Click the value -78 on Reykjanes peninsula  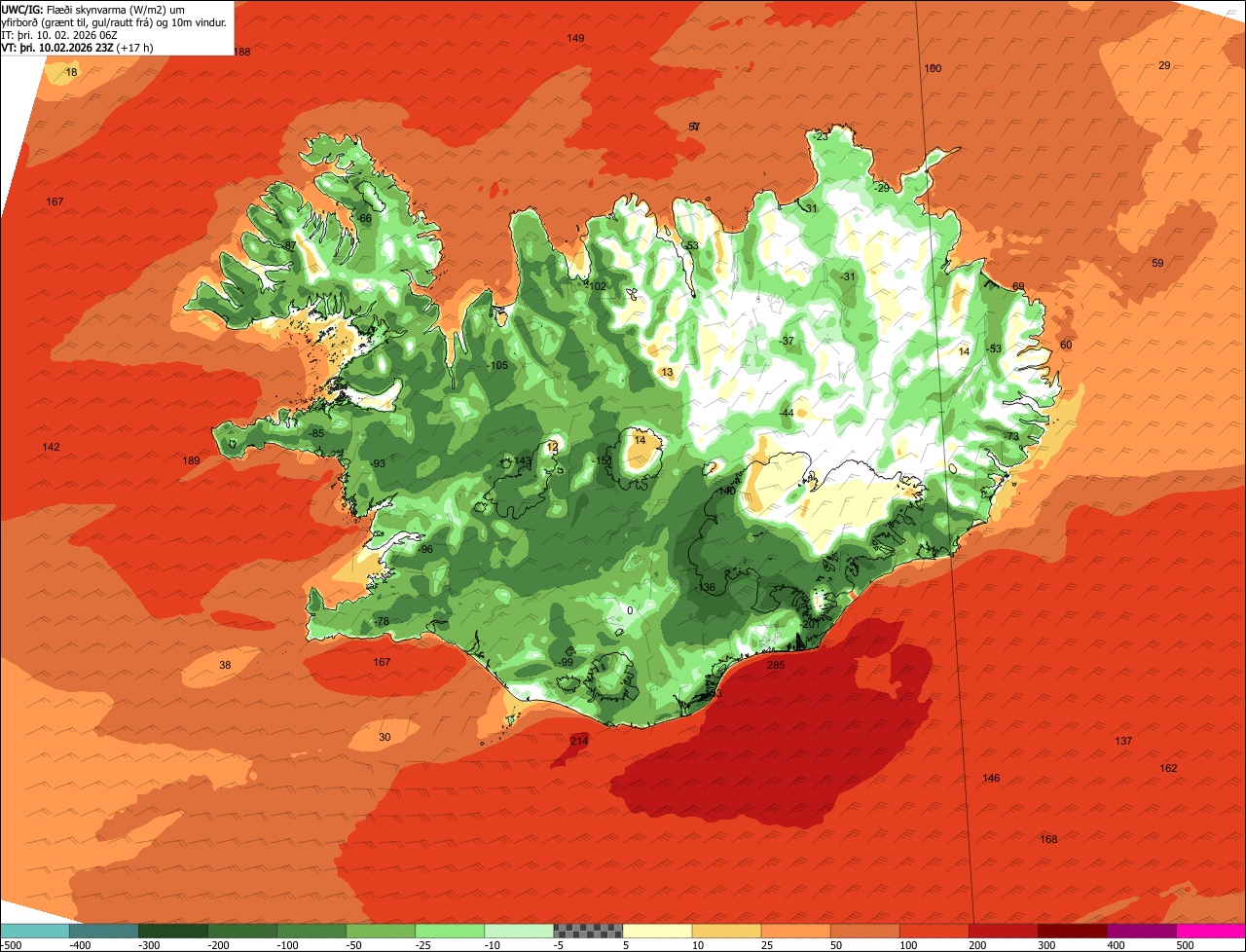tap(381, 621)
